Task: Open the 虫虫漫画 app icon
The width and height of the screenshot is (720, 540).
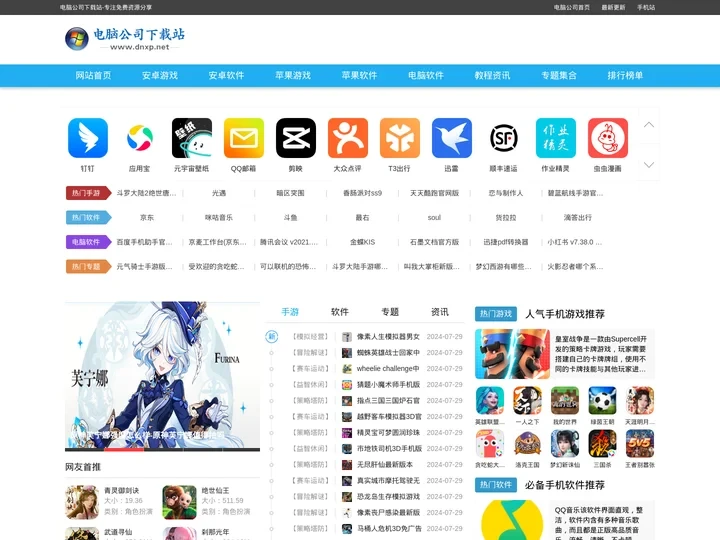Action: [608, 138]
